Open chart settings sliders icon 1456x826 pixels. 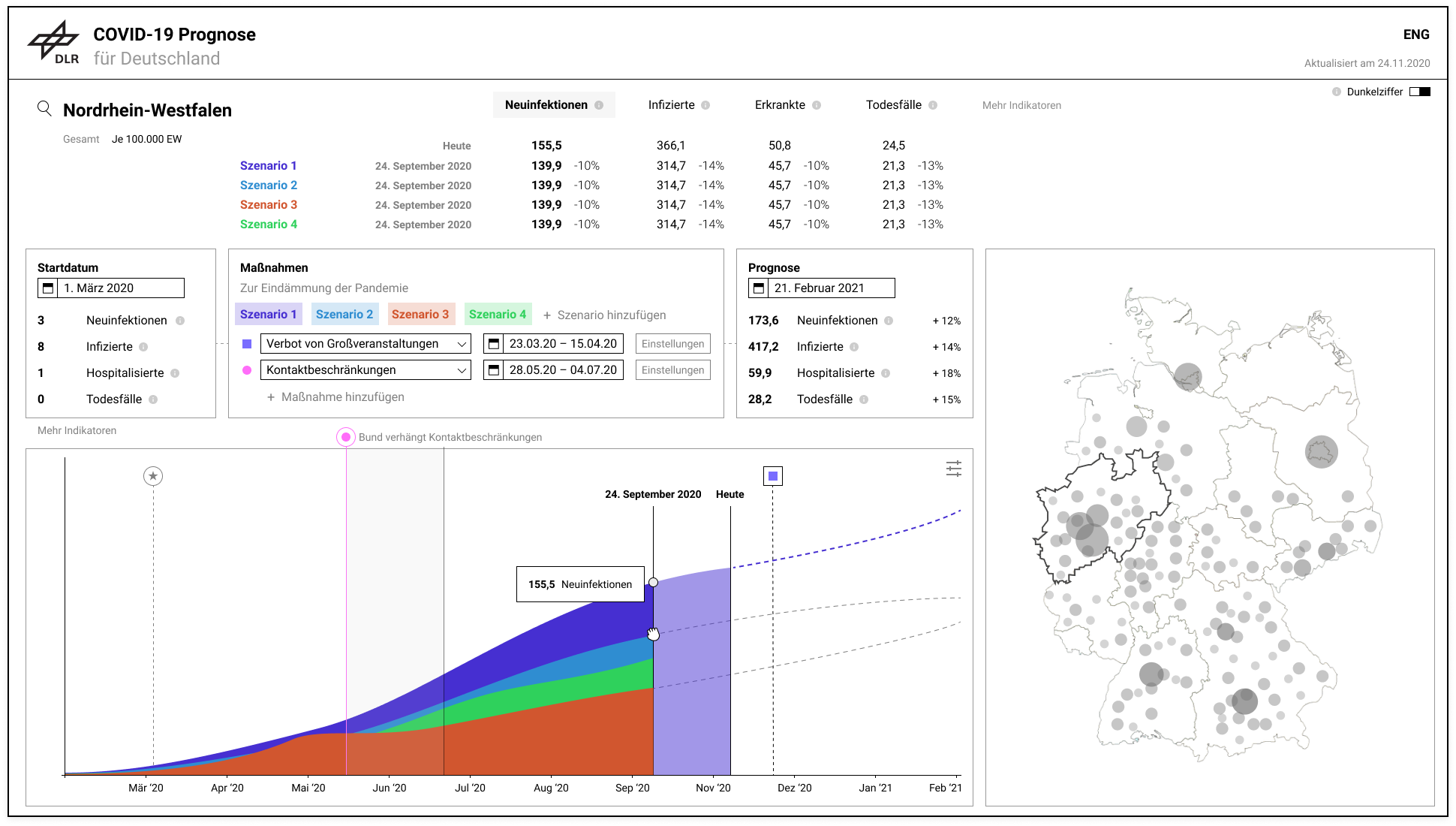tap(954, 469)
